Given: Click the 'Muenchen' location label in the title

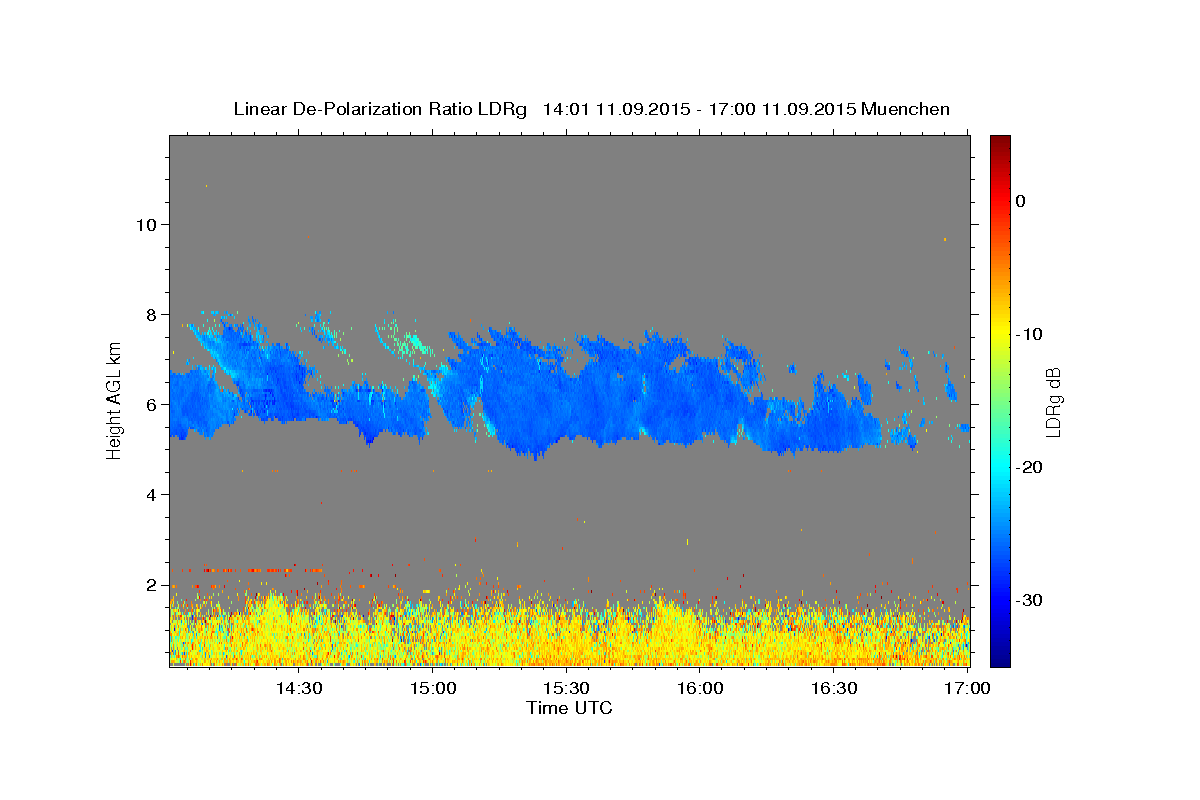Looking at the screenshot, I should pyautogui.click(x=906, y=109).
